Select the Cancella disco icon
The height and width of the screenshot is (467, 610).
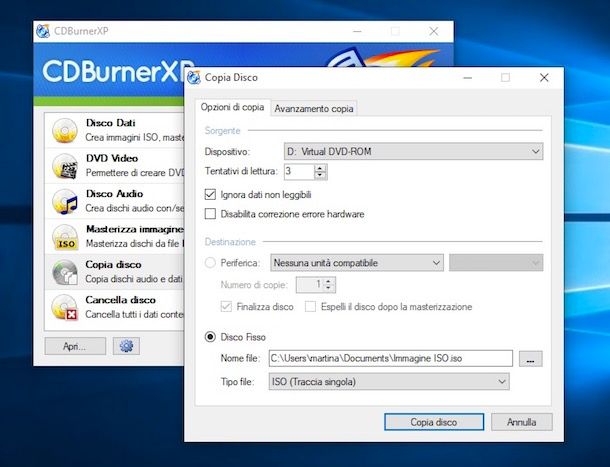pos(65,307)
